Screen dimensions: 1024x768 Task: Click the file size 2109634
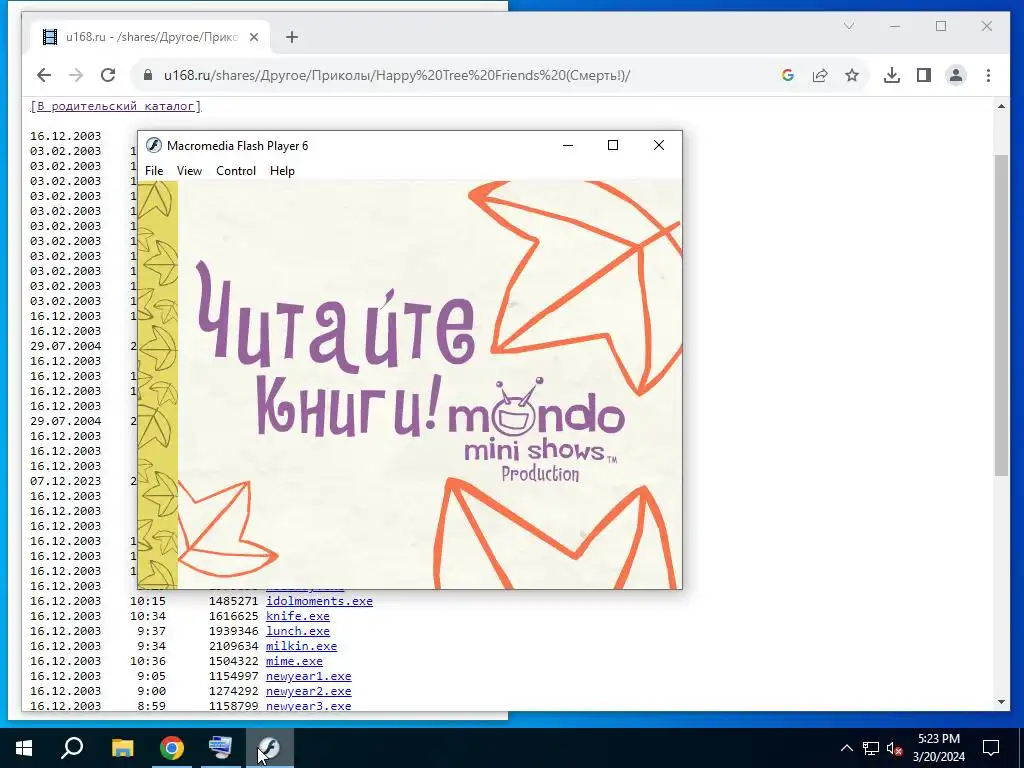click(233, 646)
